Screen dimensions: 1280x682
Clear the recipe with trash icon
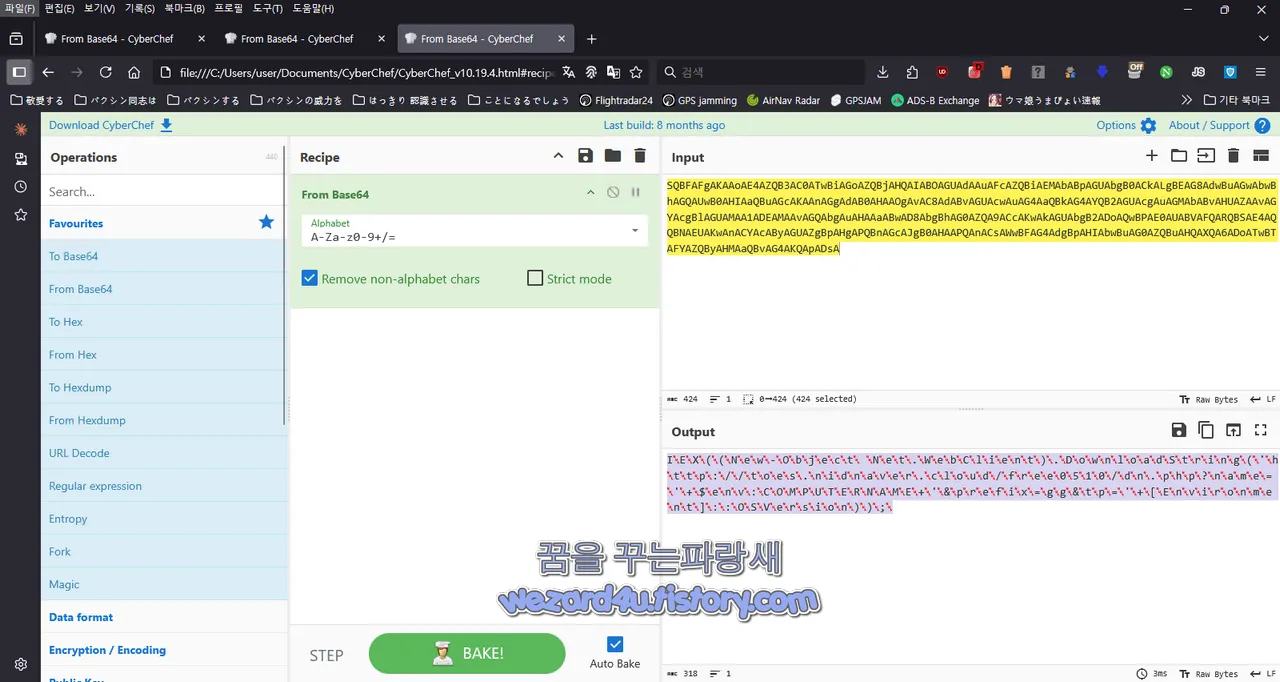pos(640,156)
